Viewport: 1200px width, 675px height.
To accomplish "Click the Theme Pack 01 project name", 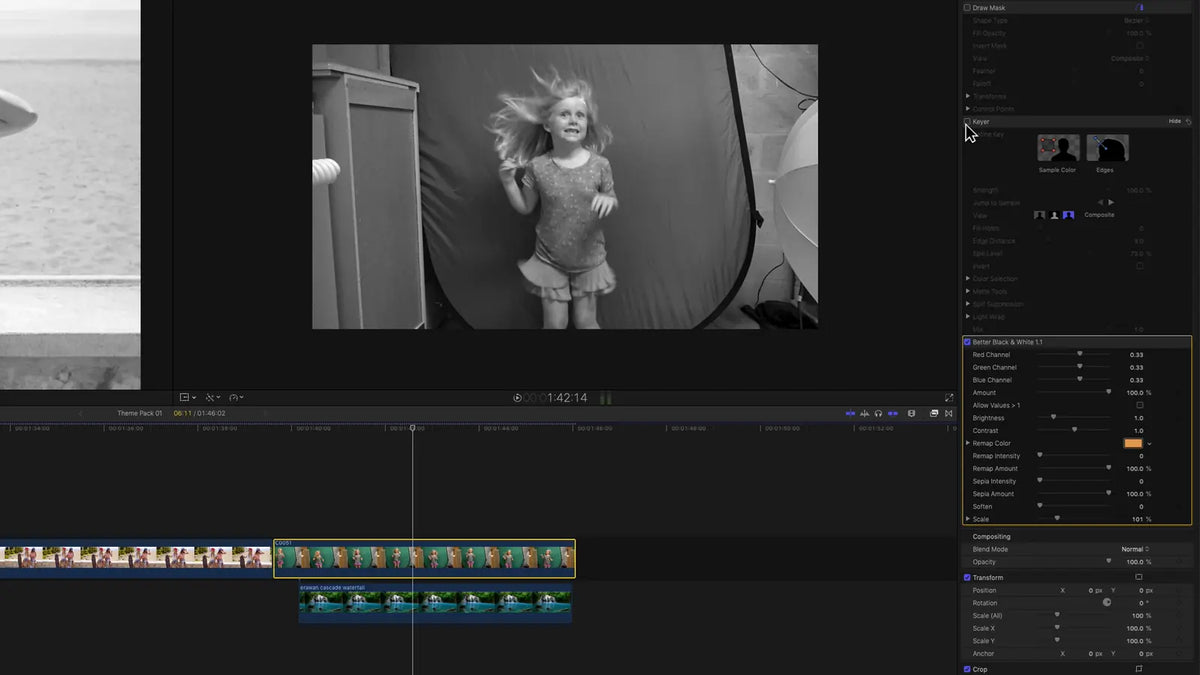I will 139,413.
